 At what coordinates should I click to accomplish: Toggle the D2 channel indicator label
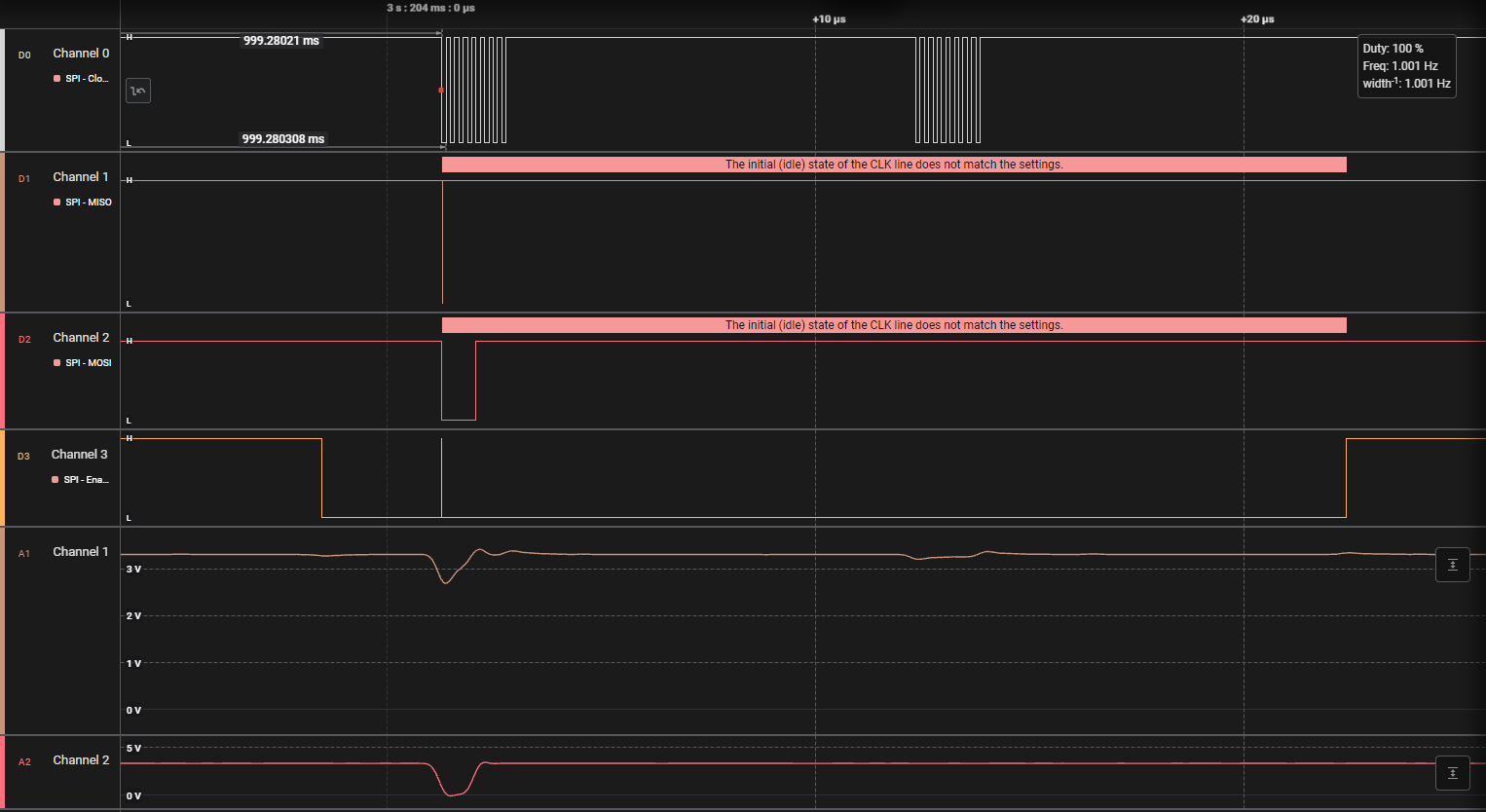pyautogui.click(x=24, y=340)
